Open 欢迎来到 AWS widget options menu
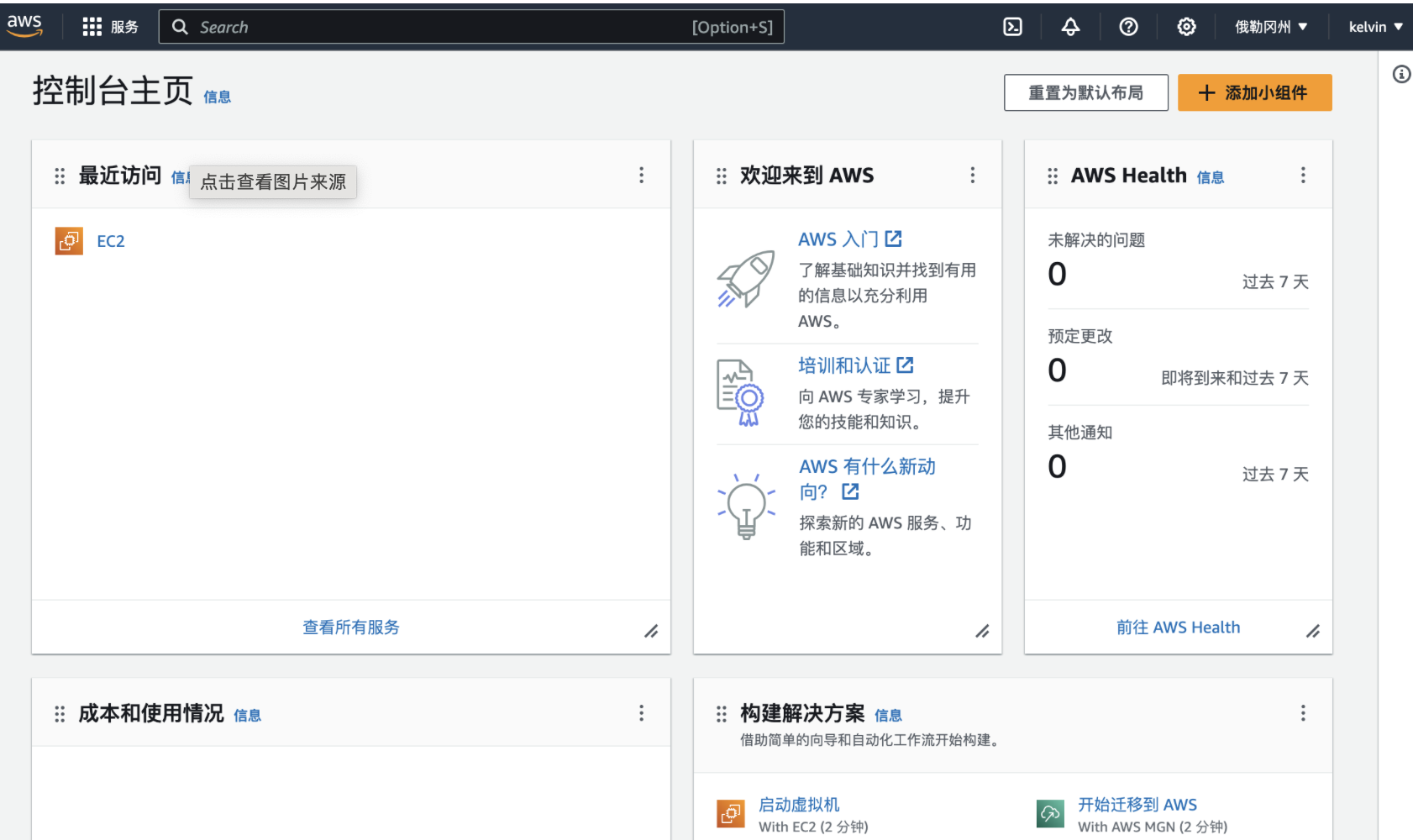 972,175
